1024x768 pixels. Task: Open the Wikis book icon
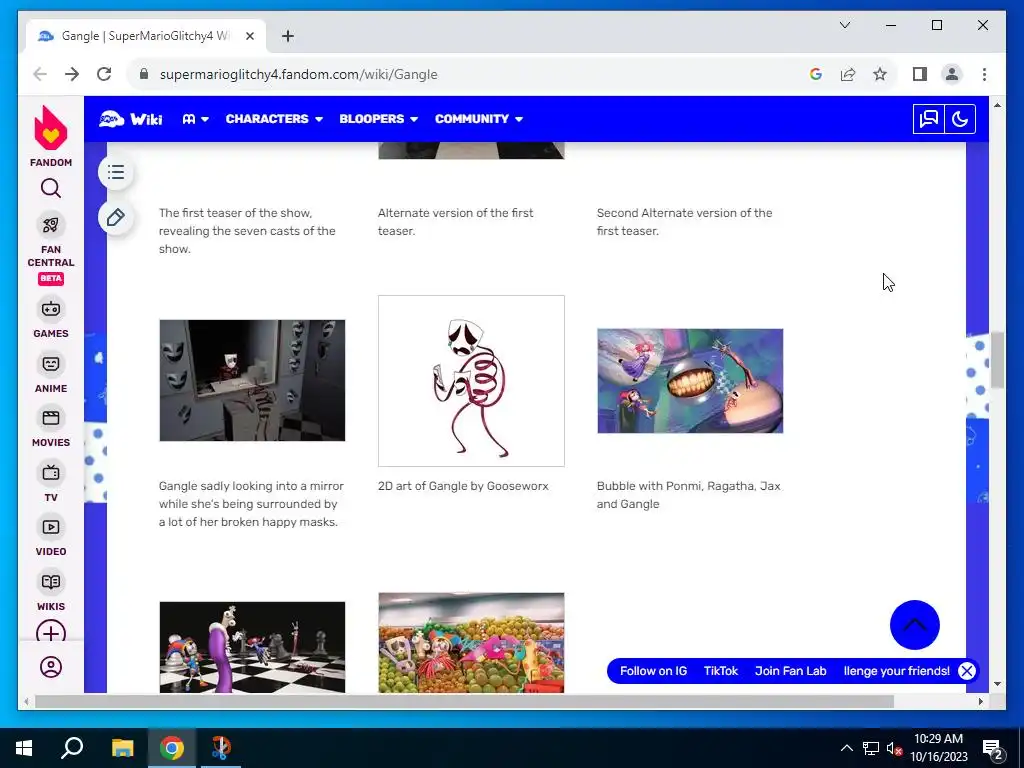coord(50,582)
